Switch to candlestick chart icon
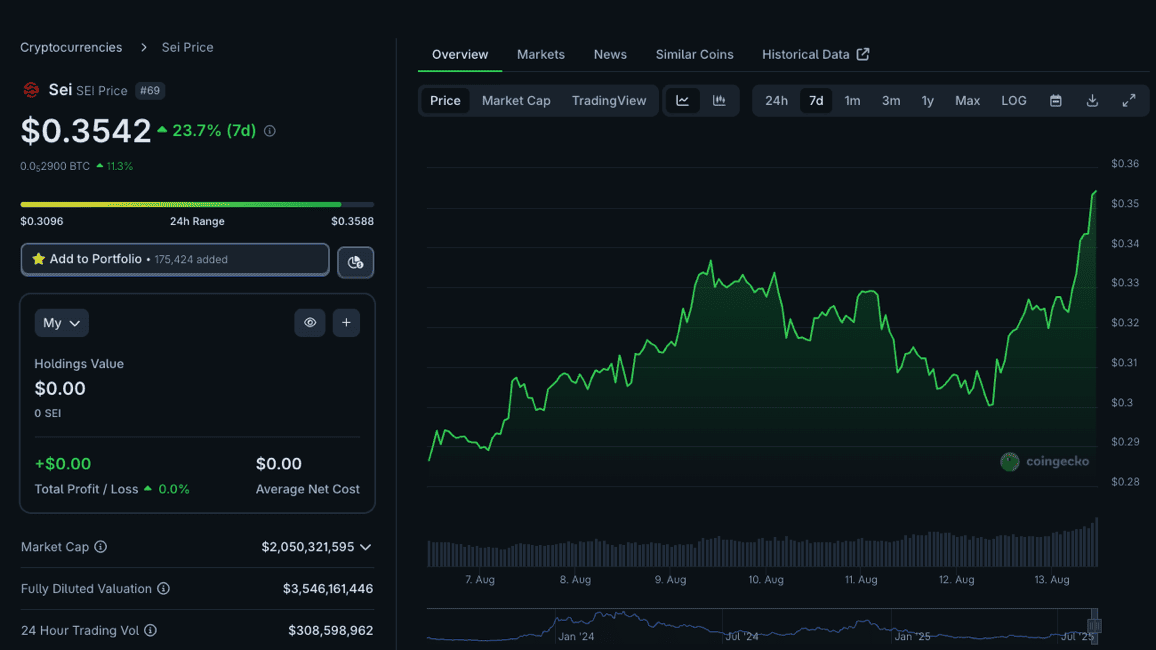Screen dimensions: 1156x650 coord(719,100)
